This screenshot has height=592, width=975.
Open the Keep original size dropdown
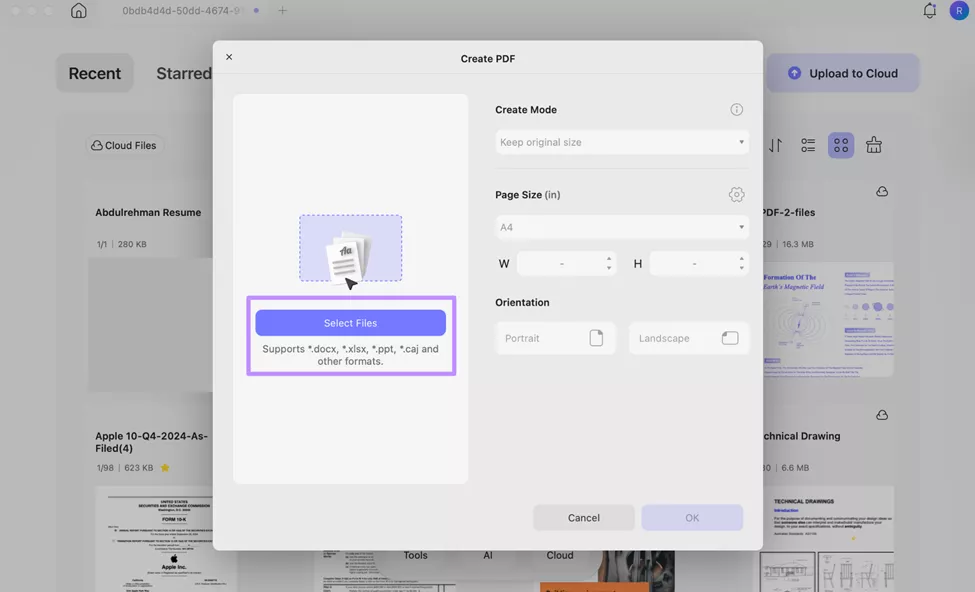[x=621, y=141]
